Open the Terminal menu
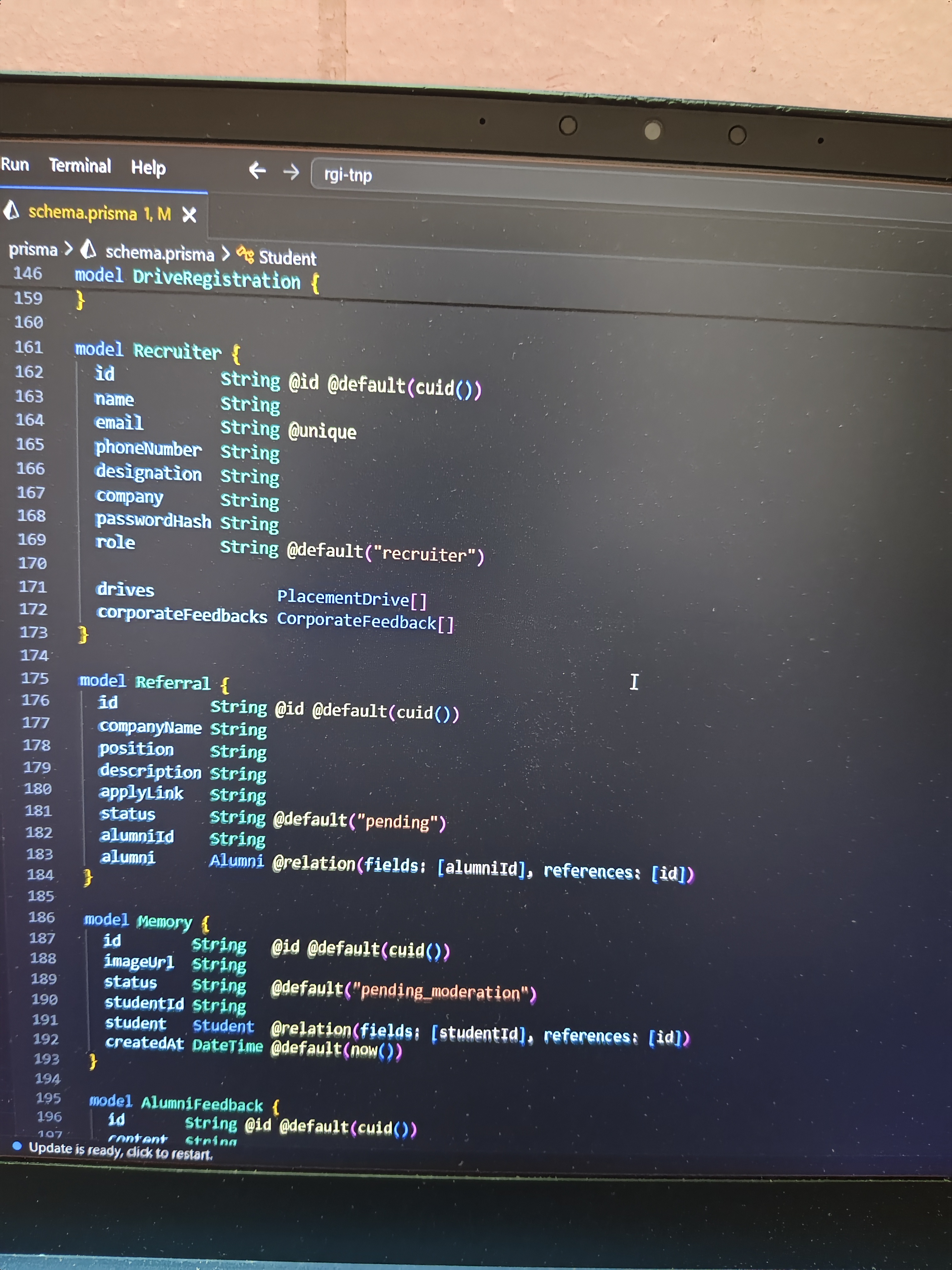952x1270 pixels. 80,166
